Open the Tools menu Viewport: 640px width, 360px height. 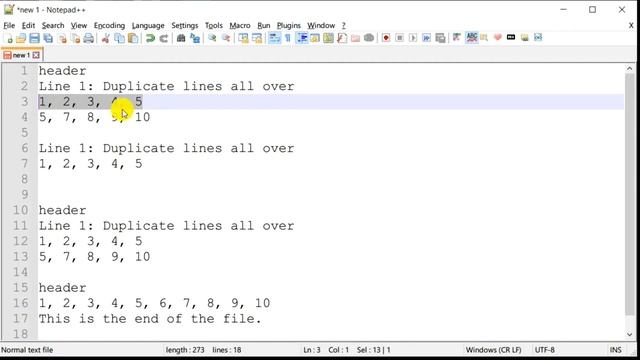(x=213, y=25)
